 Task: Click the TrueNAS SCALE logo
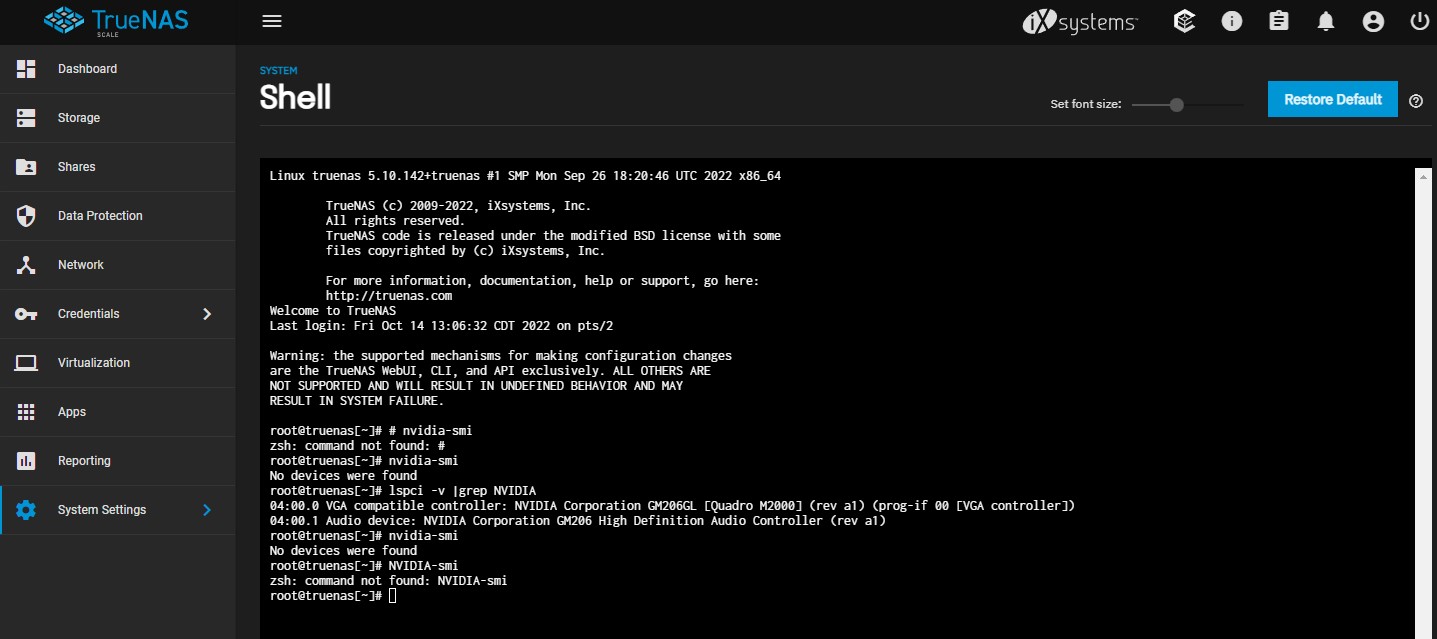click(x=116, y=21)
